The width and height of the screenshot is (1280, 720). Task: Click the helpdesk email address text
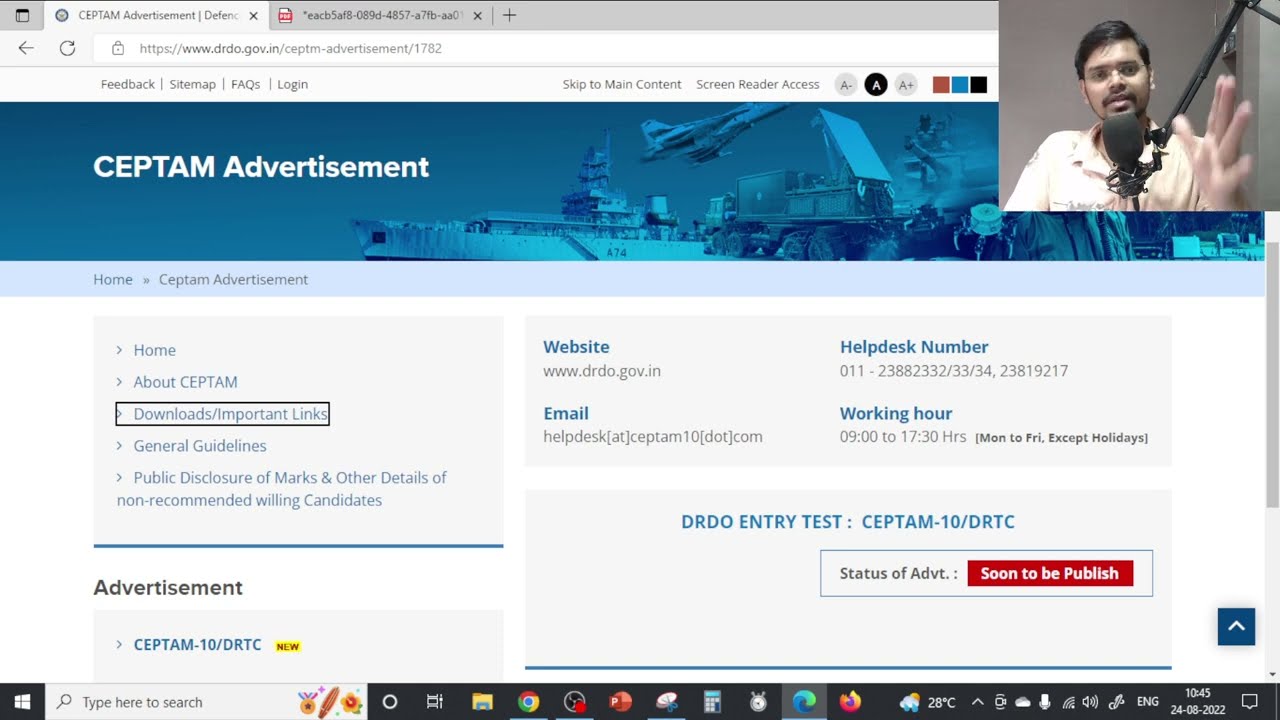pyautogui.click(x=653, y=437)
